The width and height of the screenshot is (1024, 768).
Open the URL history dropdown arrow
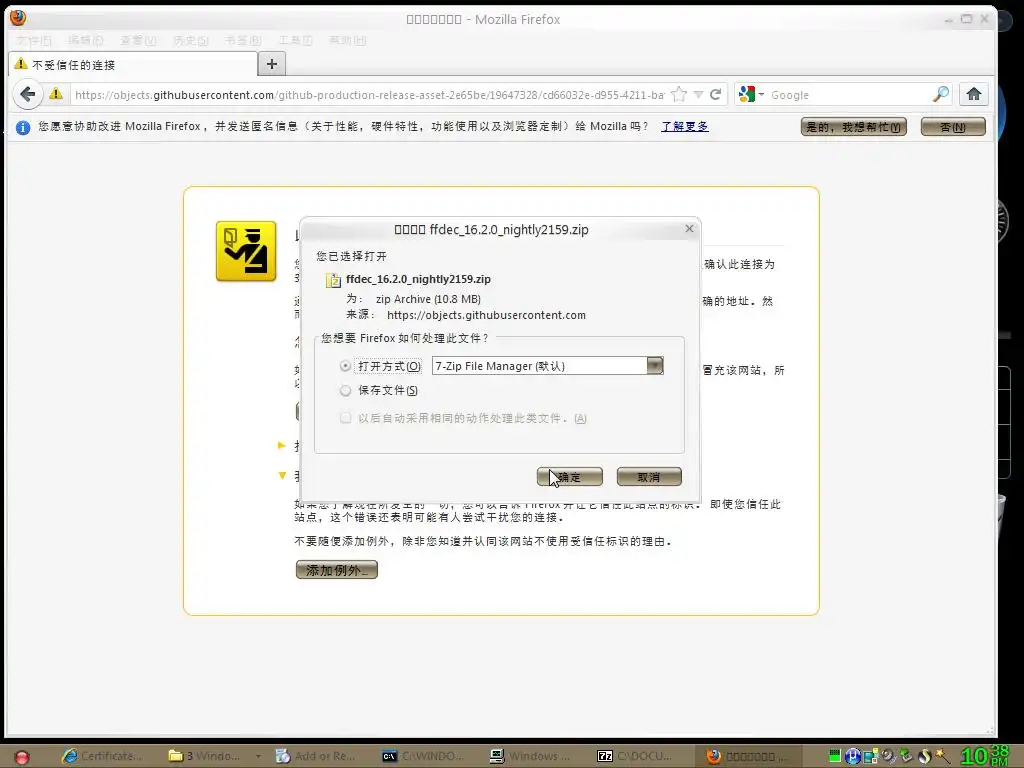coord(698,95)
